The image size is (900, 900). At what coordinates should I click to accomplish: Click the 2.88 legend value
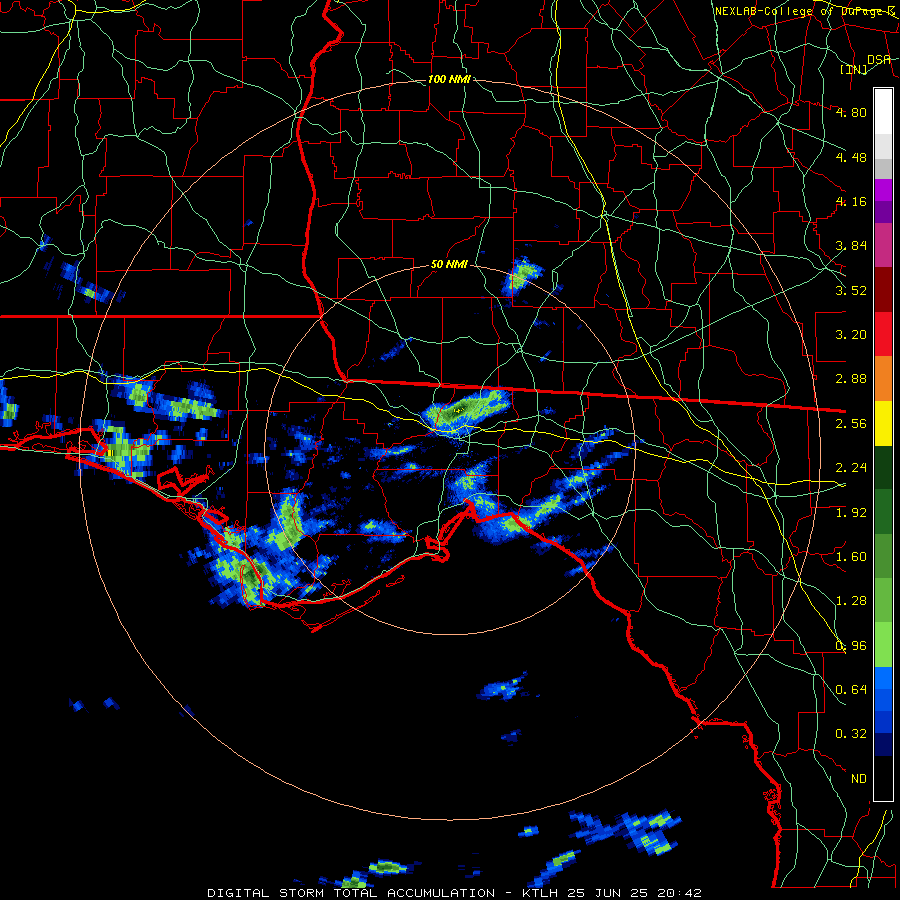(851, 378)
